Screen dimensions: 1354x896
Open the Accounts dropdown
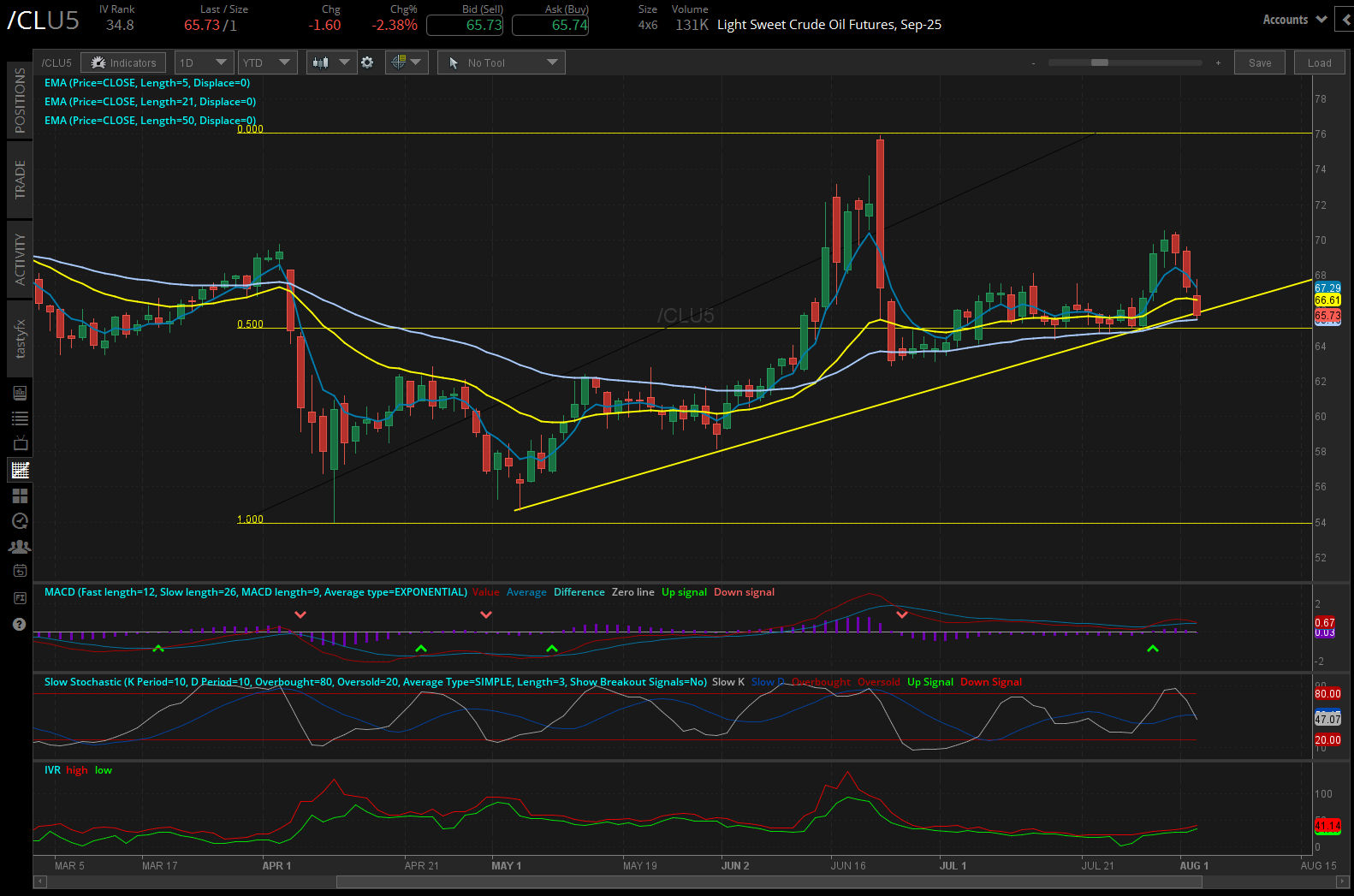(1294, 19)
